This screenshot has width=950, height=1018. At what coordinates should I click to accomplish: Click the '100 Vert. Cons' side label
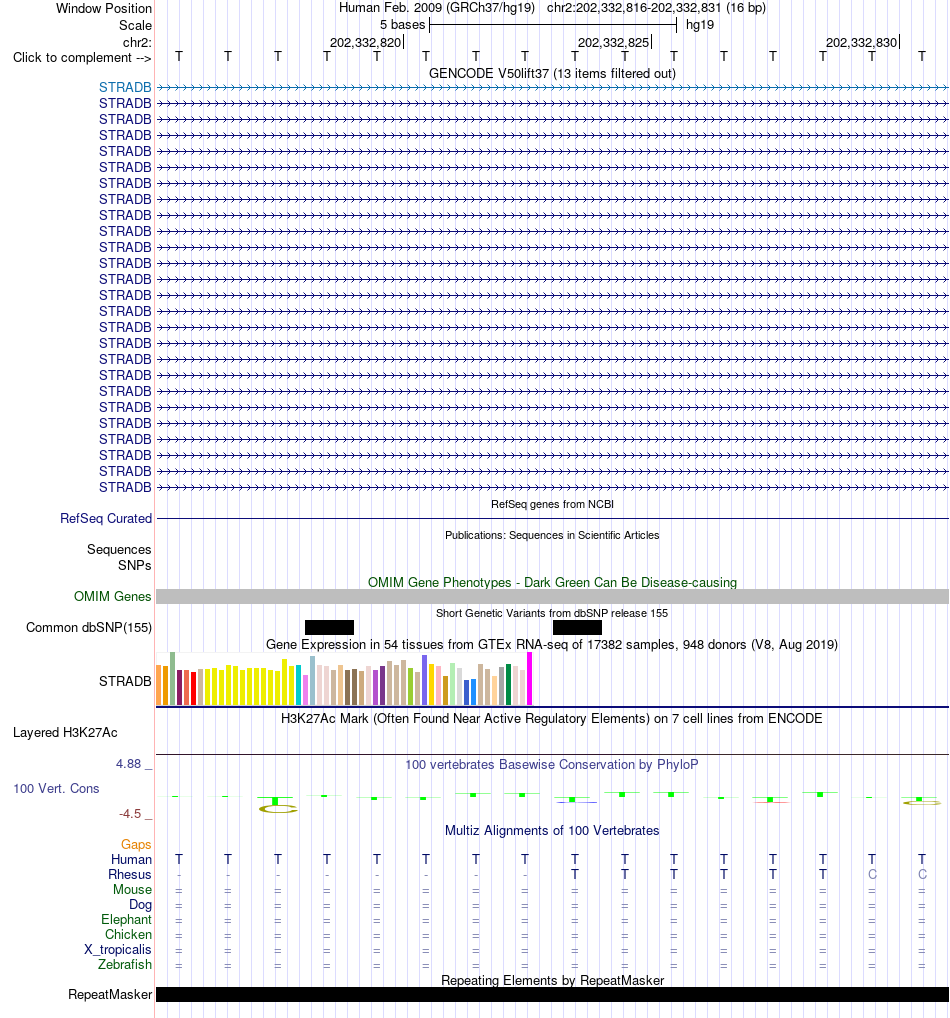[56, 788]
